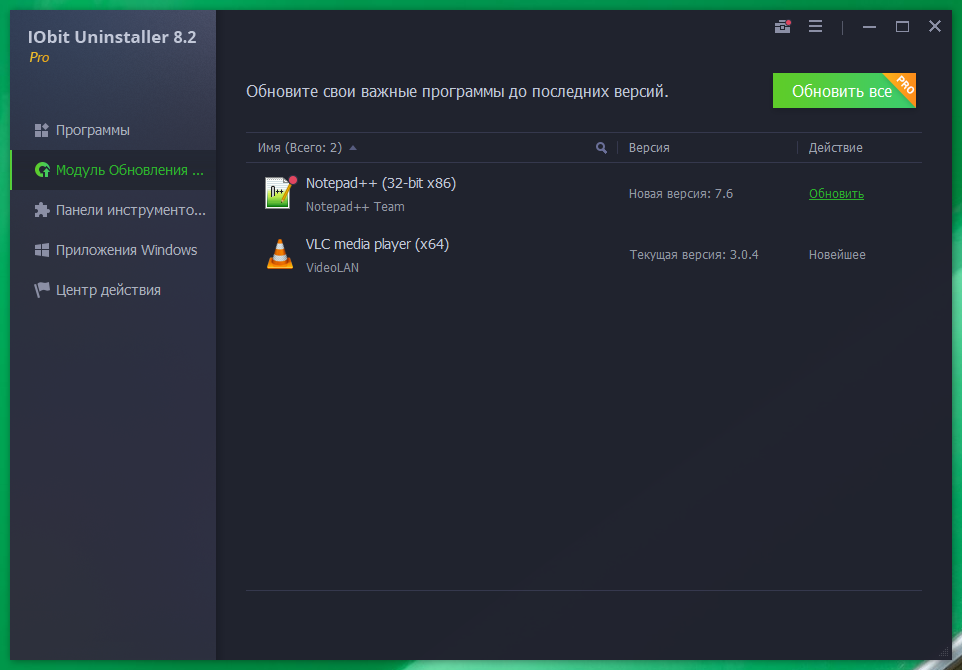Click the Действие column header
The image size is (962, 670).
click(x=835, y=148)
